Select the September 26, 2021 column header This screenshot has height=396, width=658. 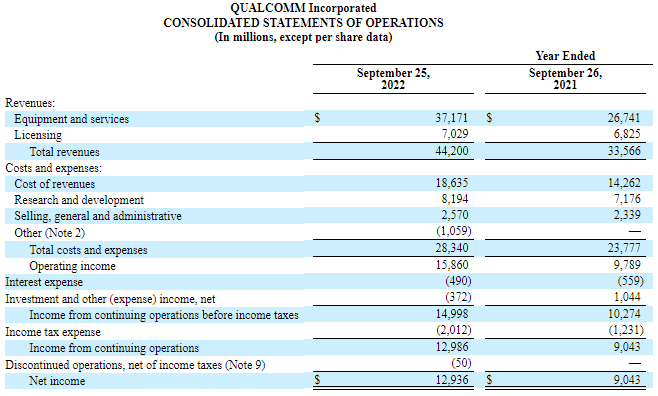(565, 79)
